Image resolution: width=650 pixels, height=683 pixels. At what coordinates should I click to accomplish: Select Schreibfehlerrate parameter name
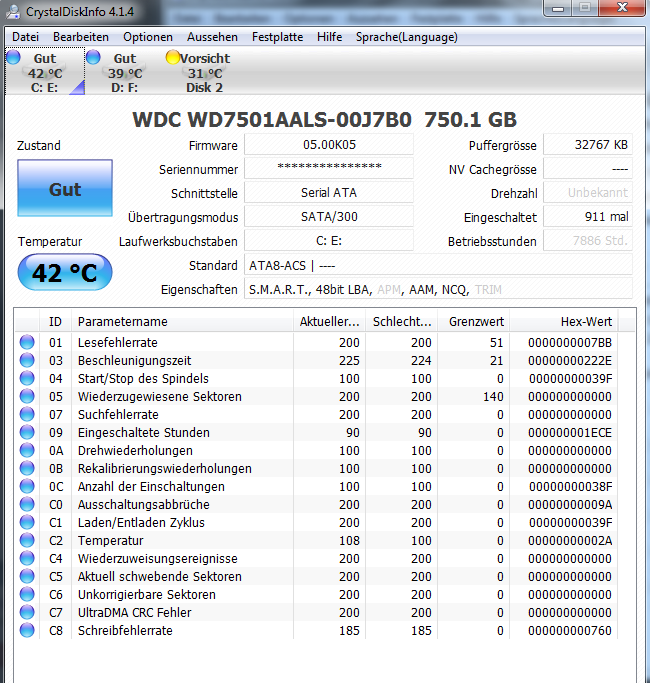(125, 630)
